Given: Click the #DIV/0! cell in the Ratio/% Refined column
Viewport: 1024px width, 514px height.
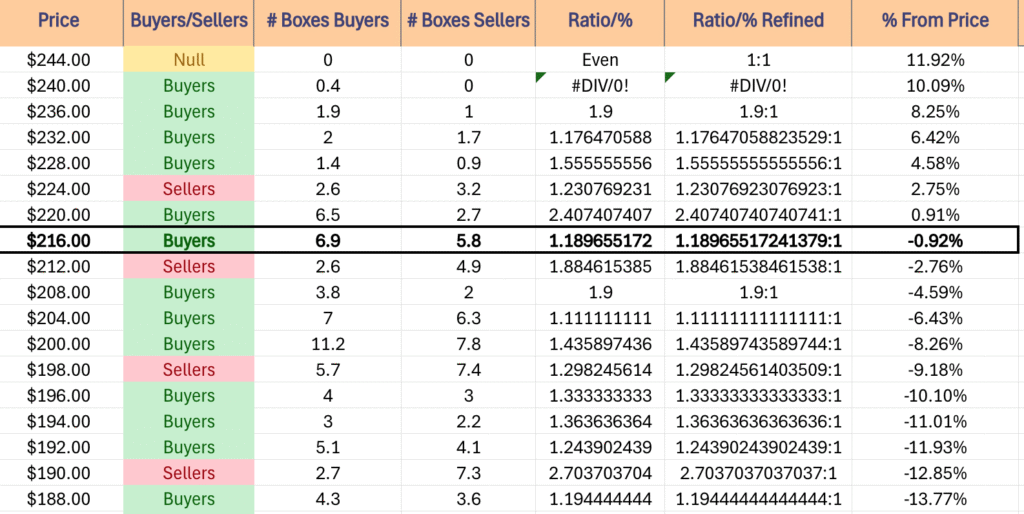Looking at the screenshot, I should pyautogui.click(x=758, y=86).
